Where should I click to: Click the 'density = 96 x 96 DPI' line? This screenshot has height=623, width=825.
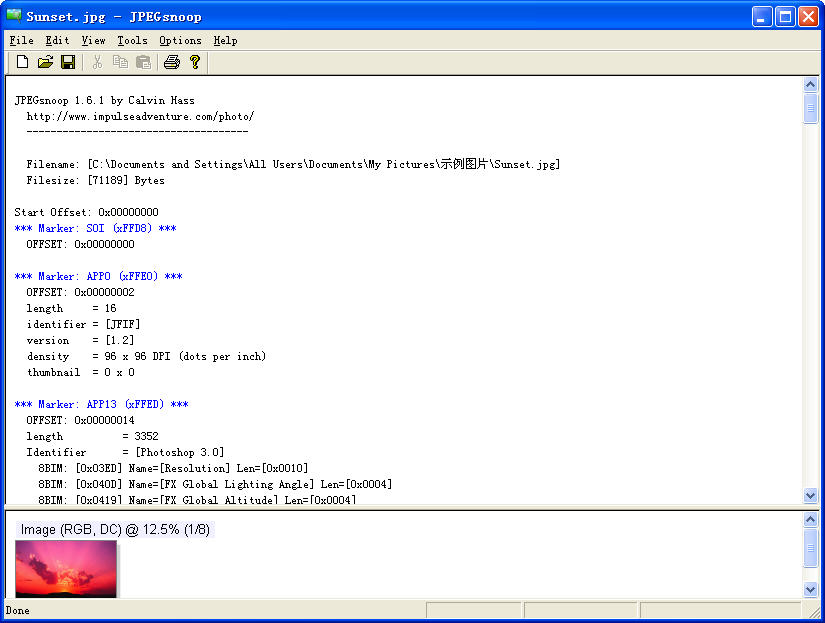(x=146, y=356)
